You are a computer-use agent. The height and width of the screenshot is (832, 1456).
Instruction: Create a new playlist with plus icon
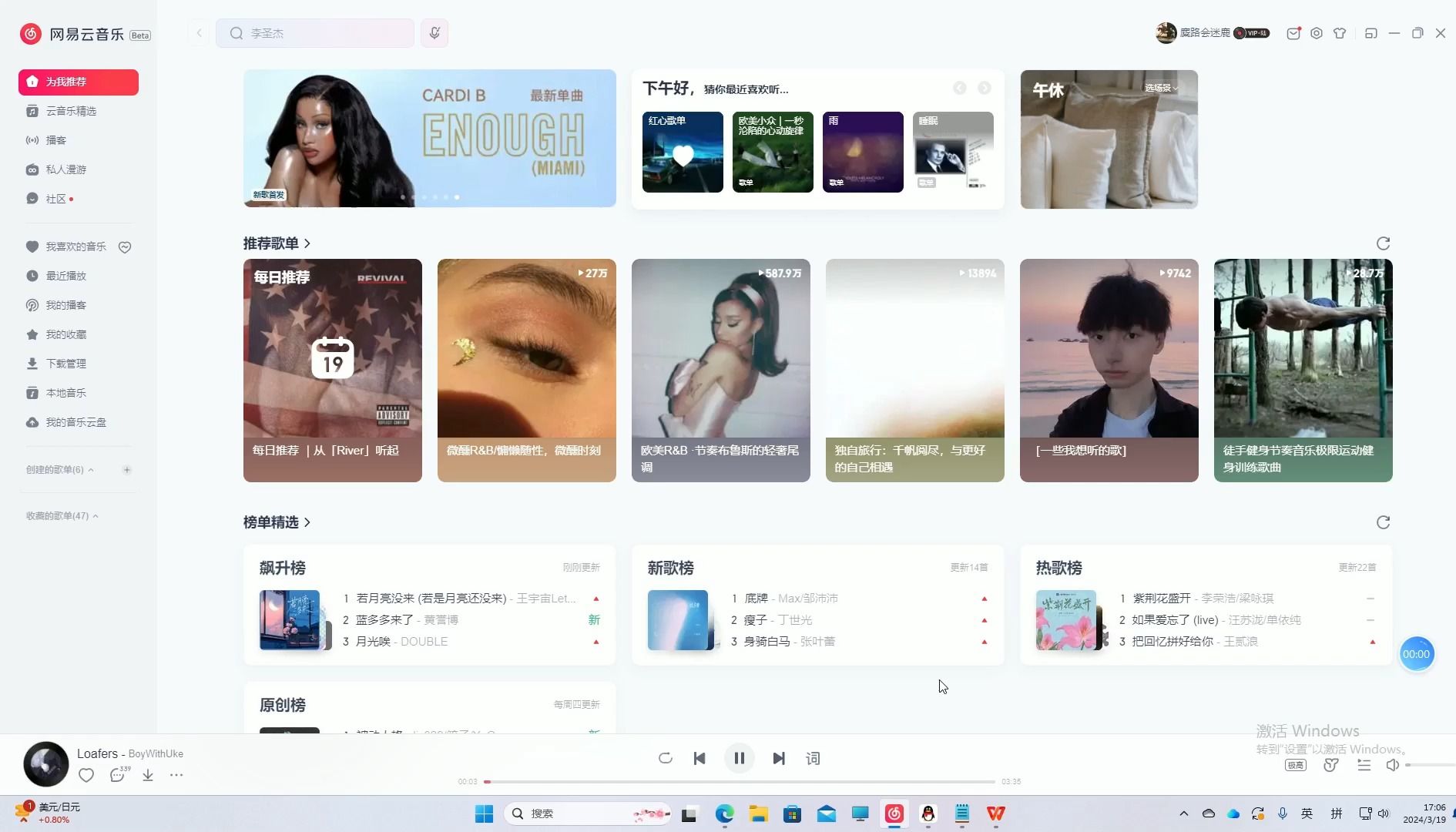tap(127, 470)
